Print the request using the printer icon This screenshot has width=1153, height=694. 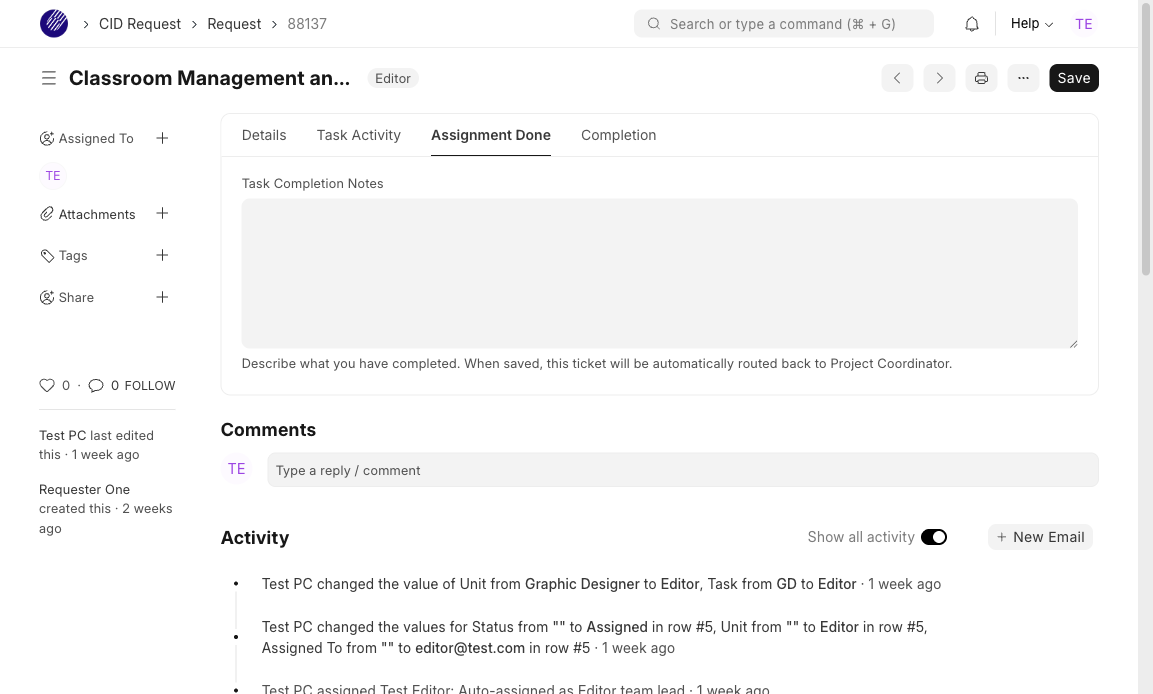click(x=981, y=77)
